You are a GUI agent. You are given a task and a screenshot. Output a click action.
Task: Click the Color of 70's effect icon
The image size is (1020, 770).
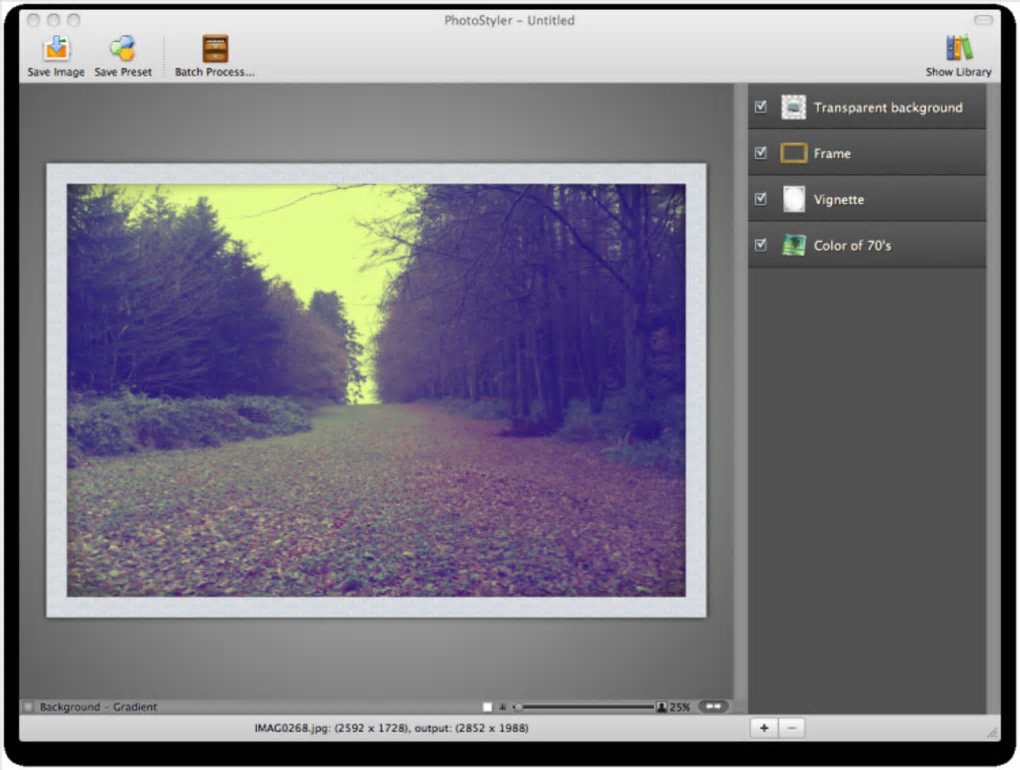click(793, 245)
